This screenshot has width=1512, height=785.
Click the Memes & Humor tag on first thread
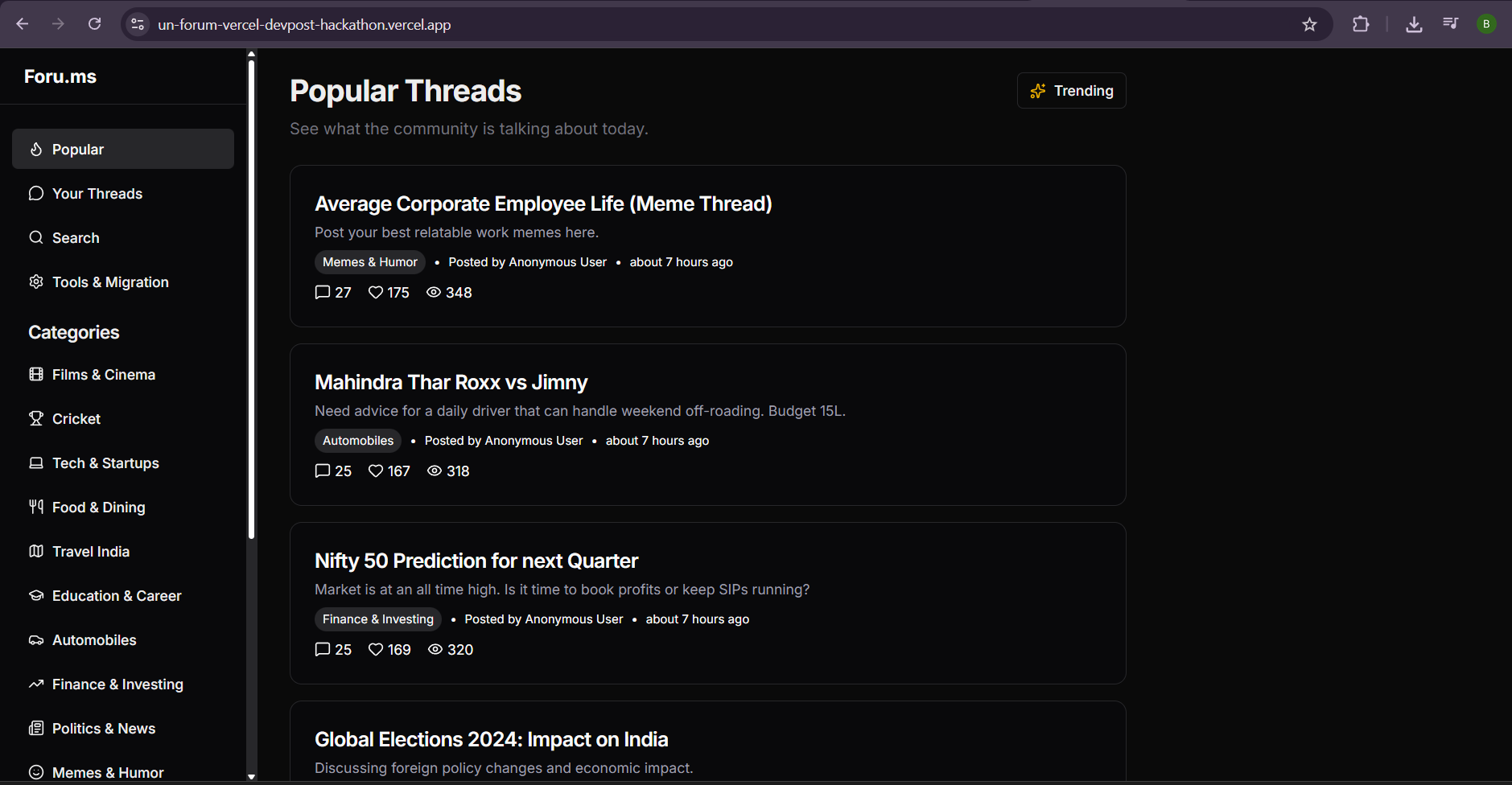tap(370, 262)
